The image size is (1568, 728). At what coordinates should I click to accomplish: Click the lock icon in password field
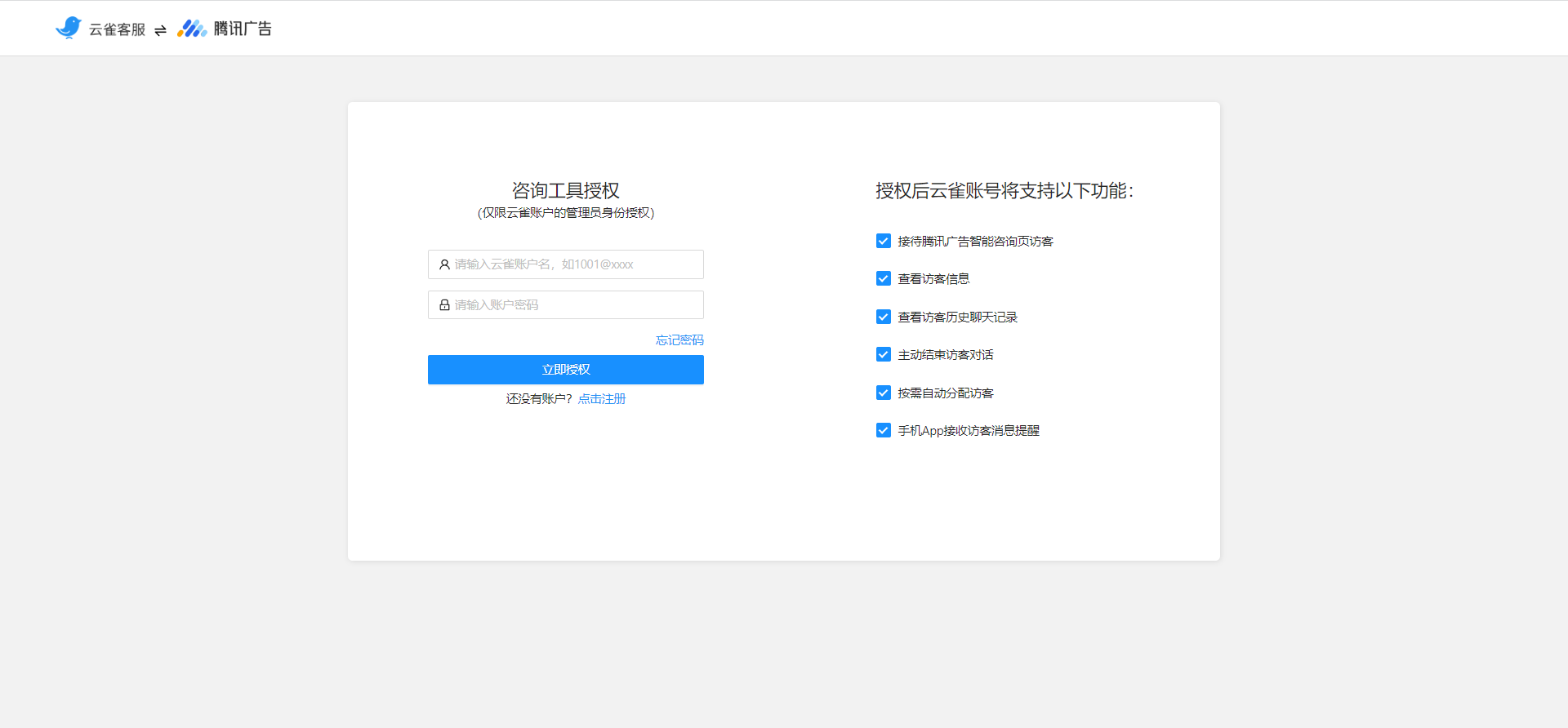[x=444, y=305]
